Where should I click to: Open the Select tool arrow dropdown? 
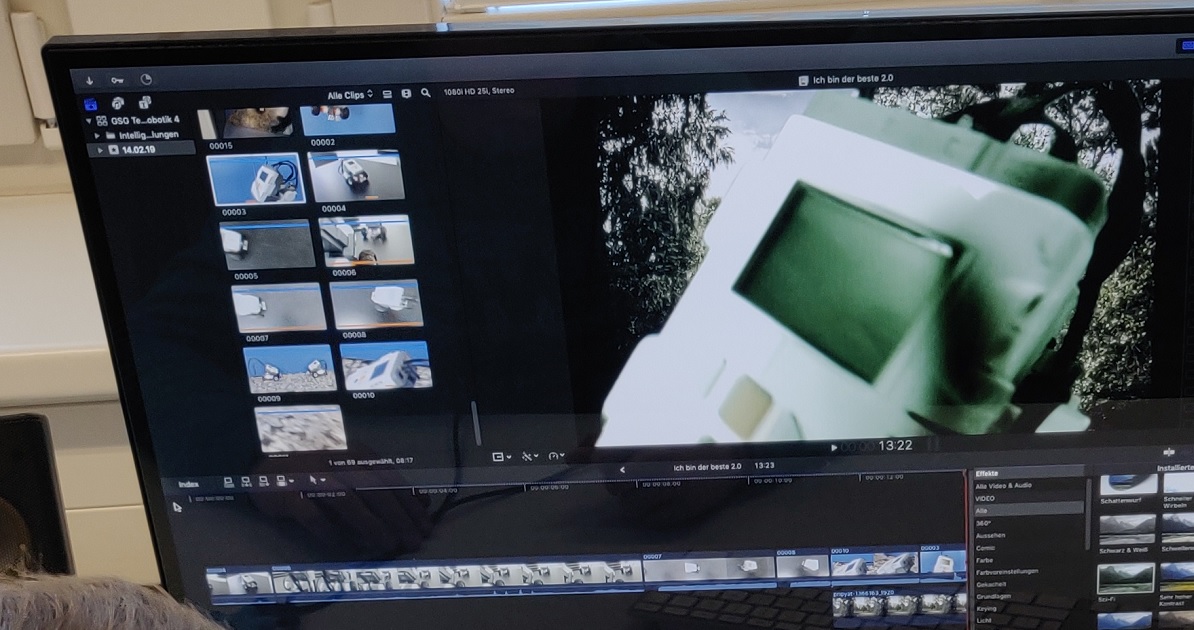click(x=317, y=481)
